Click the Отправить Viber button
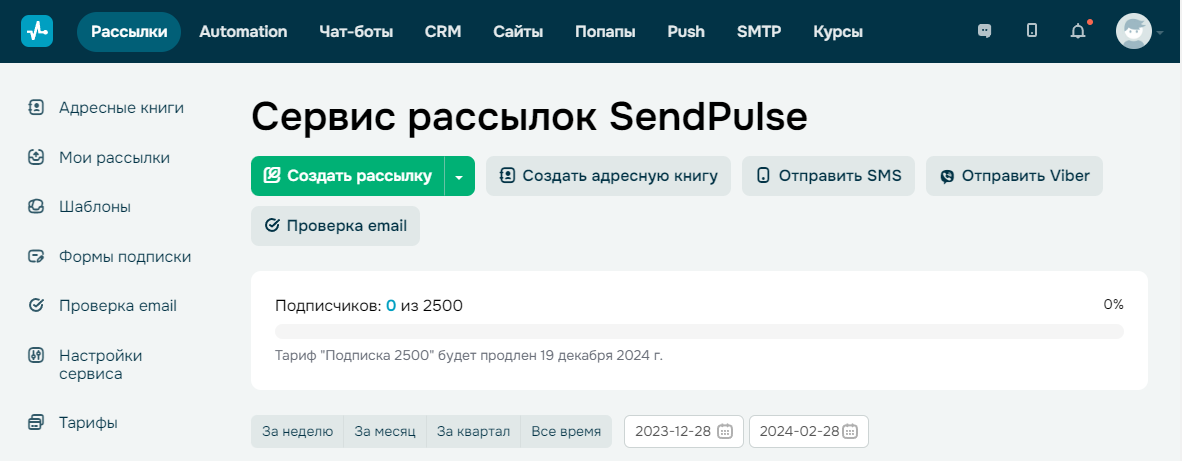 (1014, 176)
